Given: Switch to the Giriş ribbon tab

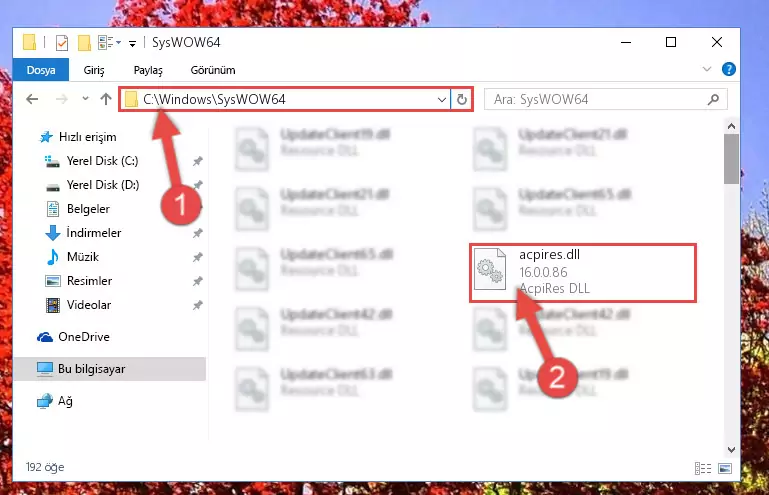Looking at the screenshot, I should point(94,70).
